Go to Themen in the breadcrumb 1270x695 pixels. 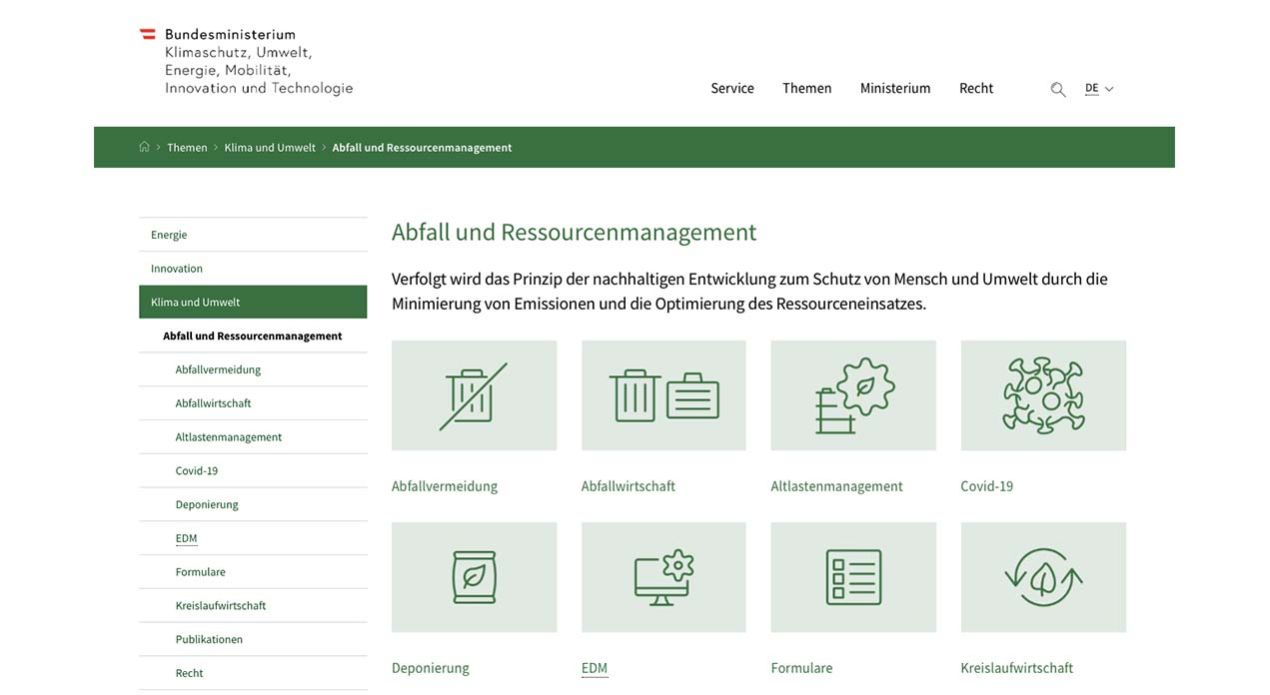coord(187,147)
